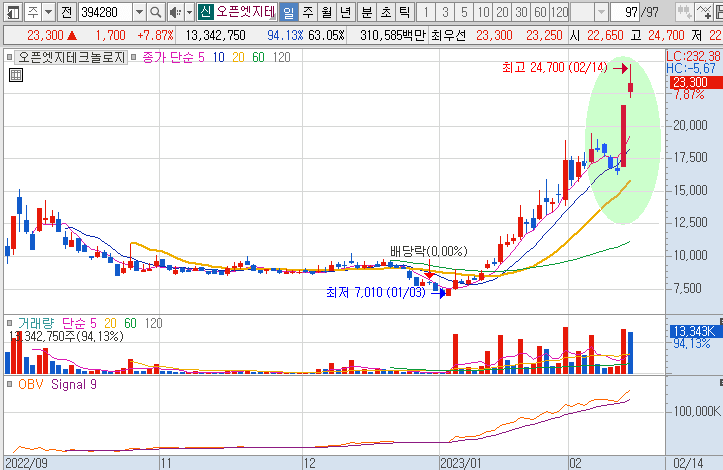The height and width of the screenshot is (470, 723).
Task: Click the orange 20 moving average legend
Action: pos(238,57)
